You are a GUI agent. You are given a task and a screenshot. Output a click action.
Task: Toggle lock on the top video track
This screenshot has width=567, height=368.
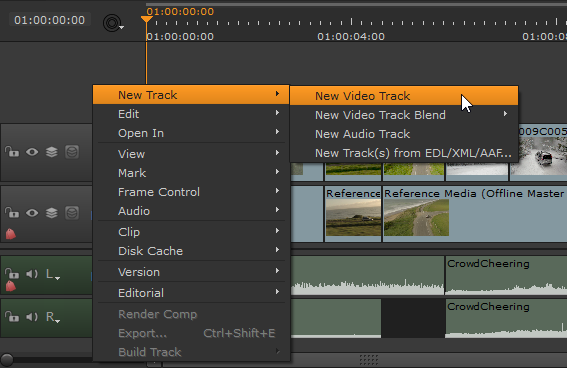point(12,152)
